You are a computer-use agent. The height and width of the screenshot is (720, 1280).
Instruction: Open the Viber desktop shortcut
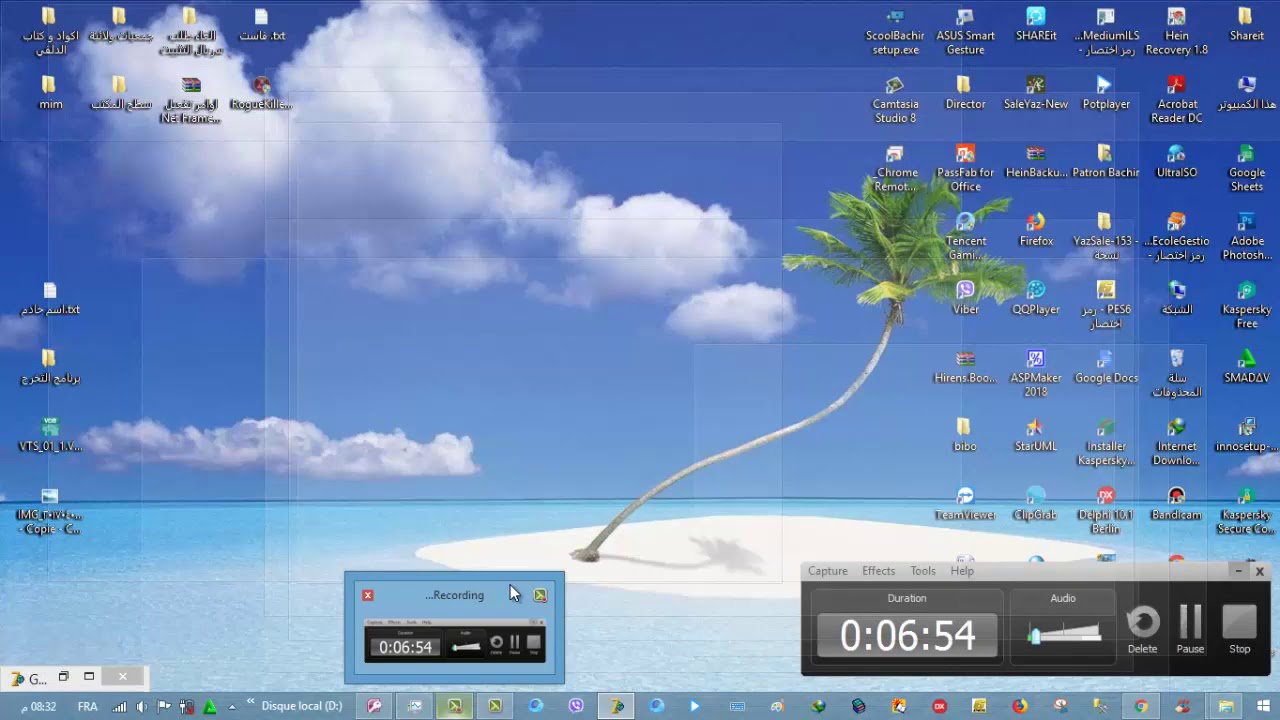[965, 298]
